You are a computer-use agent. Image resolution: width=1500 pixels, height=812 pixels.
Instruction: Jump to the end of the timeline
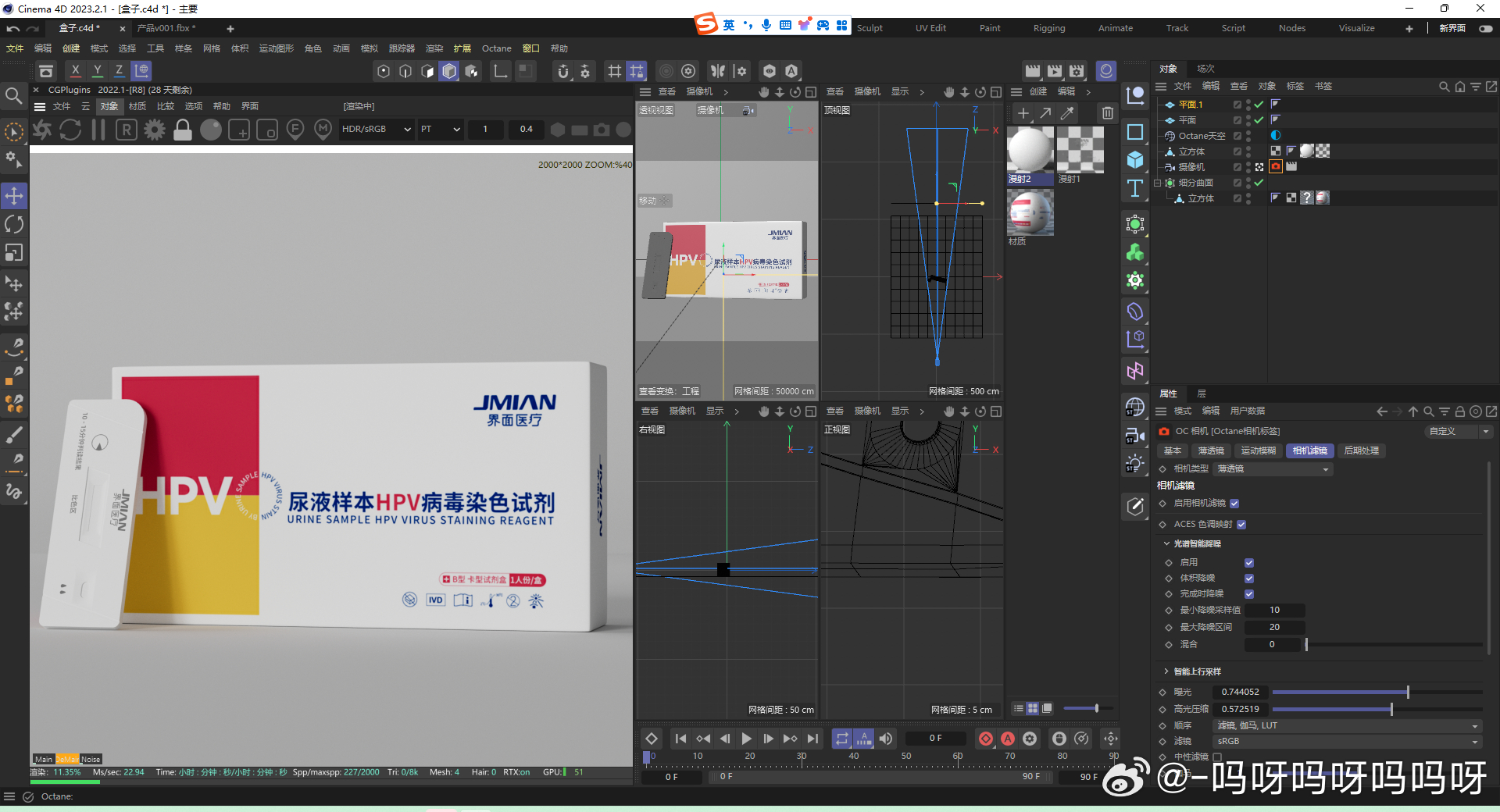click(812, 739)
